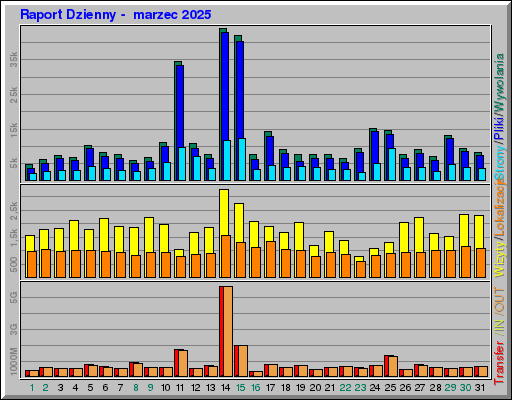Click day label '31' on the x-axis
Image resolution: width=512 pixels, height=400 pixels.
click(480, 388)
